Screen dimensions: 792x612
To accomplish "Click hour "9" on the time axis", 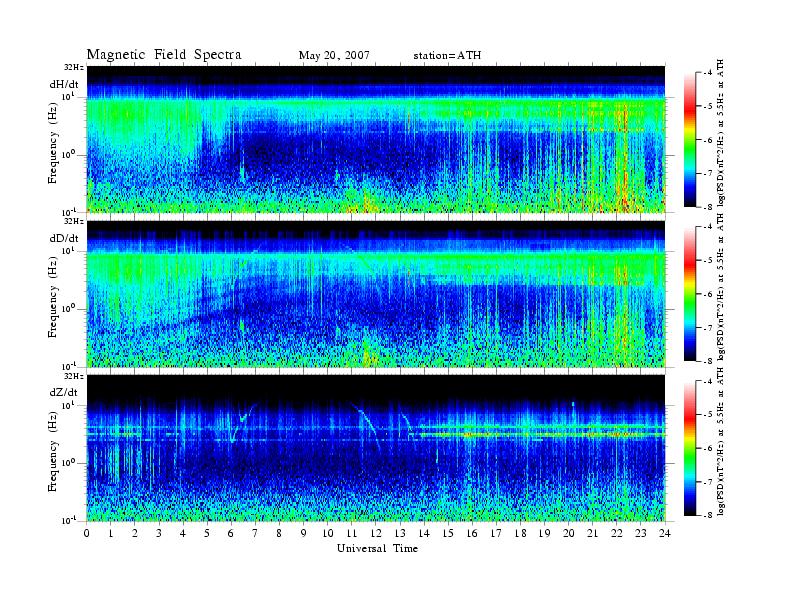I will click(x=304, y=533).
